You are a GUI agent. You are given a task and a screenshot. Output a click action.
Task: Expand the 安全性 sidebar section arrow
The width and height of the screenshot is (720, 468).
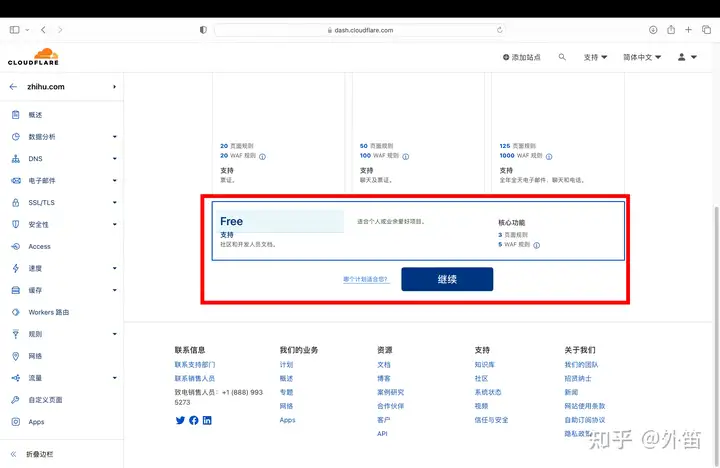point(115,225)
